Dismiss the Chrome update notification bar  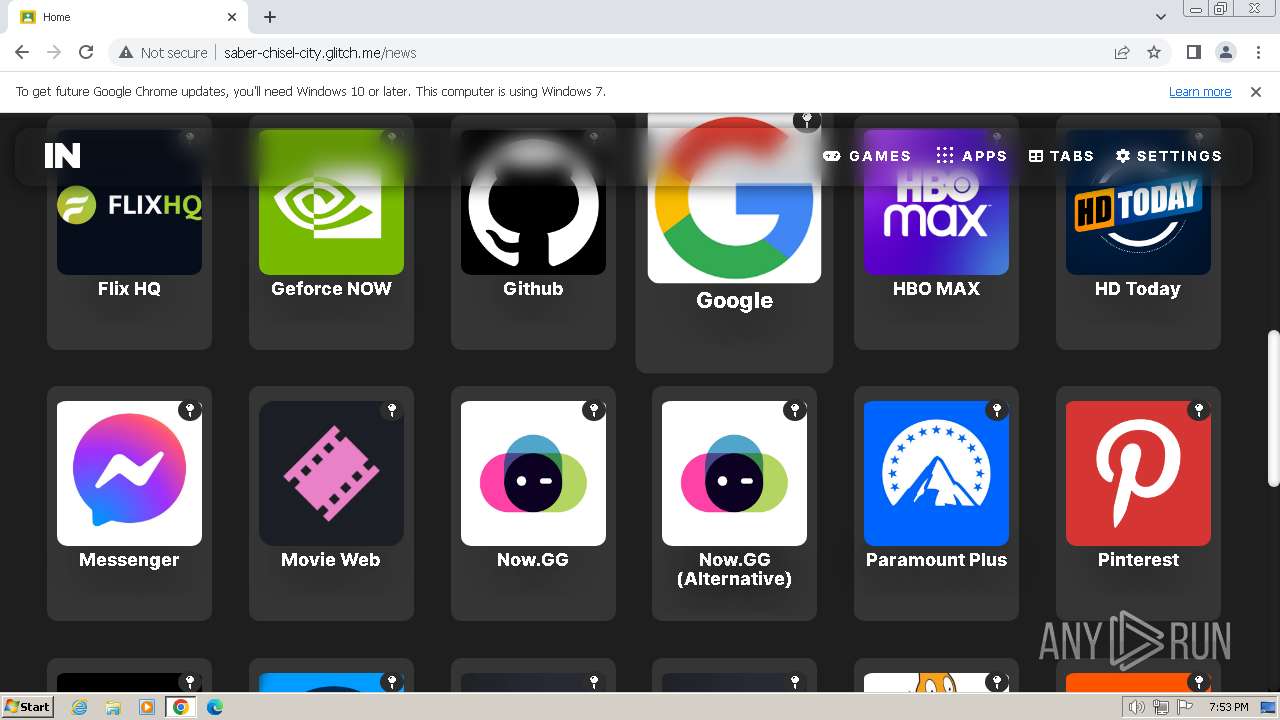pos(1256,92)
